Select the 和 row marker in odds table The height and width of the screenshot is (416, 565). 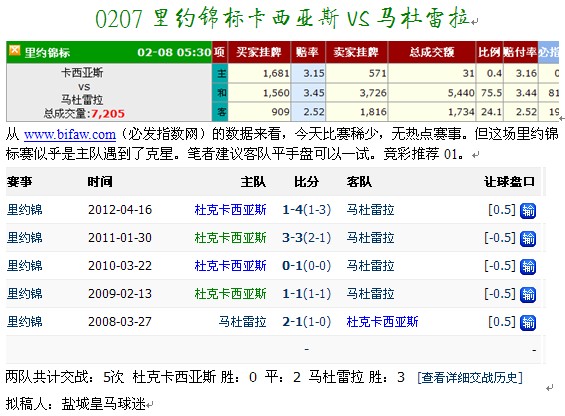220,93
